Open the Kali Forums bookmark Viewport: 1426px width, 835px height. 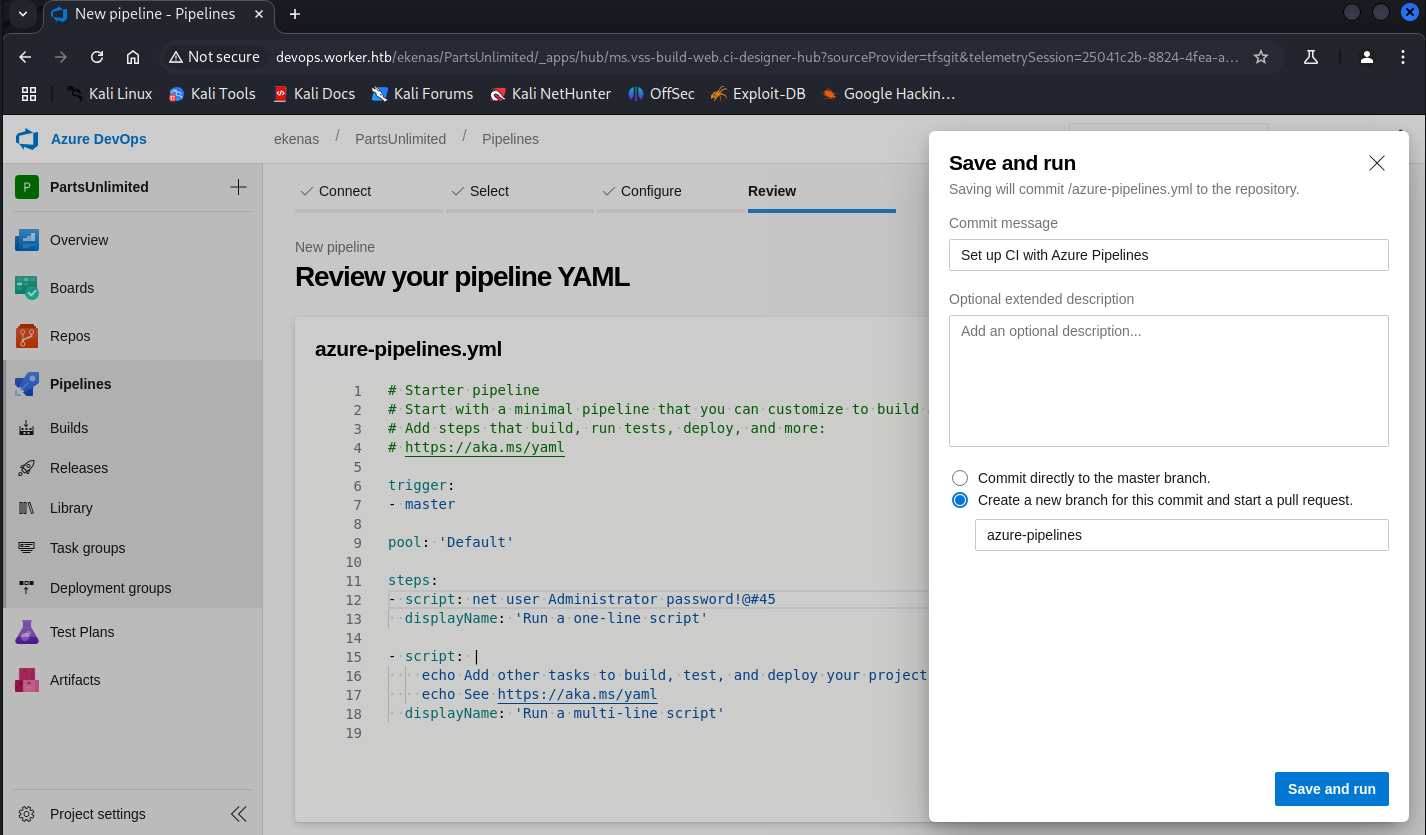tap(422, 93)
